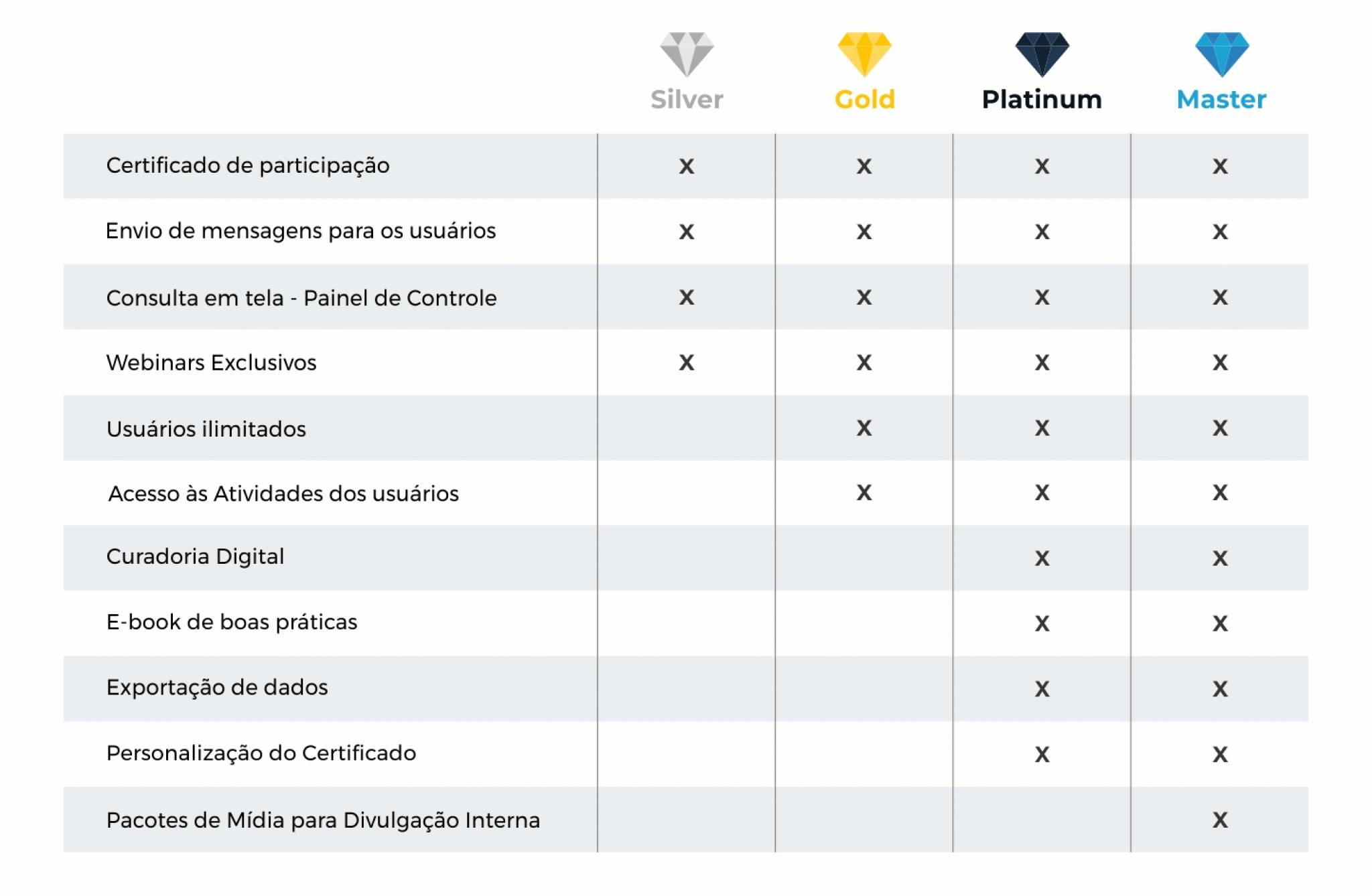Click the Master X for Pacotes de Mídia
The width and height of the screenshot is (1372, 896).
pos(1220,820)
